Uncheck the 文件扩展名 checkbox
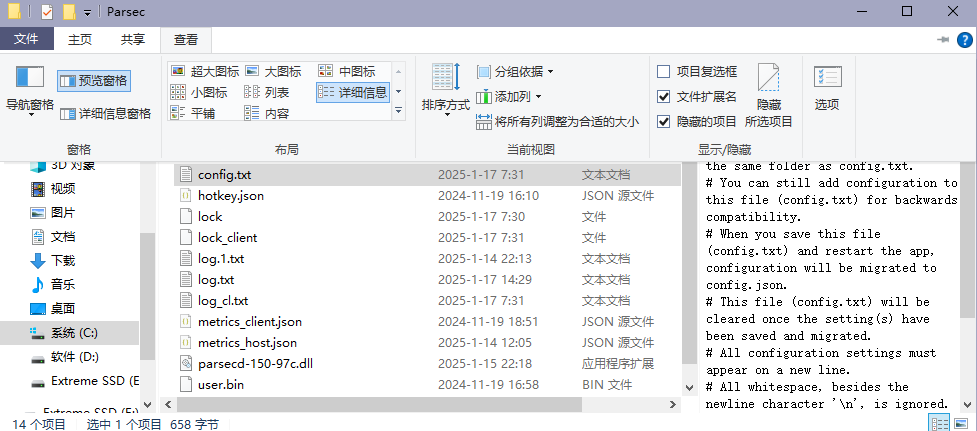977x431 pixels. pos(664,97)
